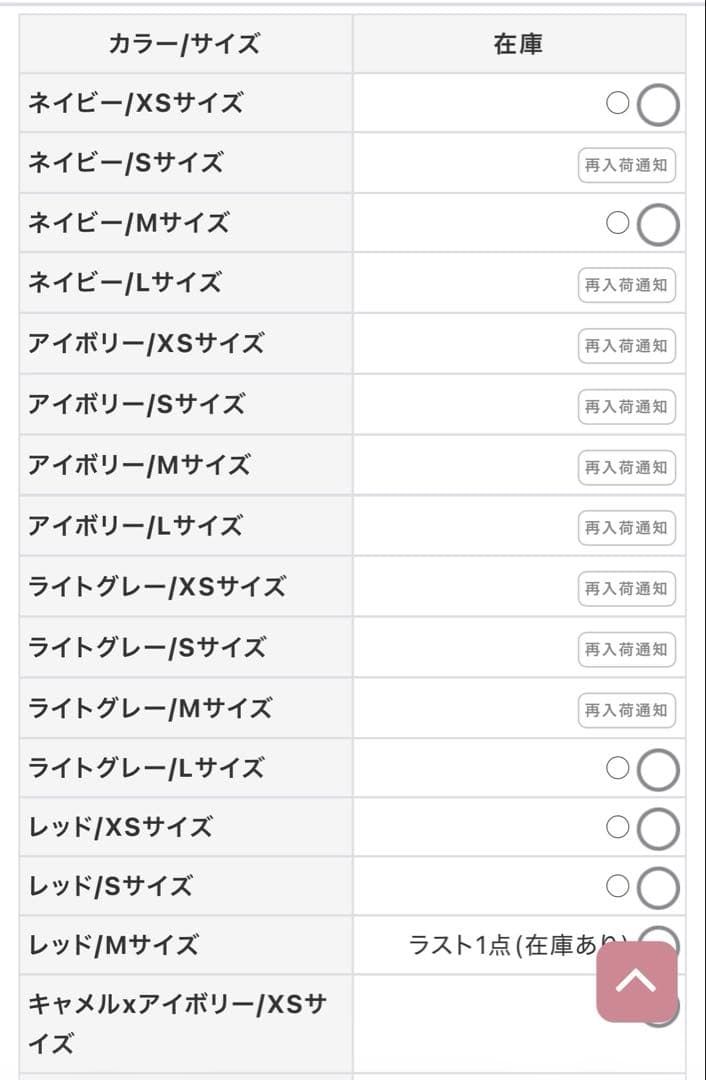The image size is (706, 1080).
Task: Click 再入荷通知 for アイボリー/Lサイズ
Action: pyautogui.click(x=627, y=527)
